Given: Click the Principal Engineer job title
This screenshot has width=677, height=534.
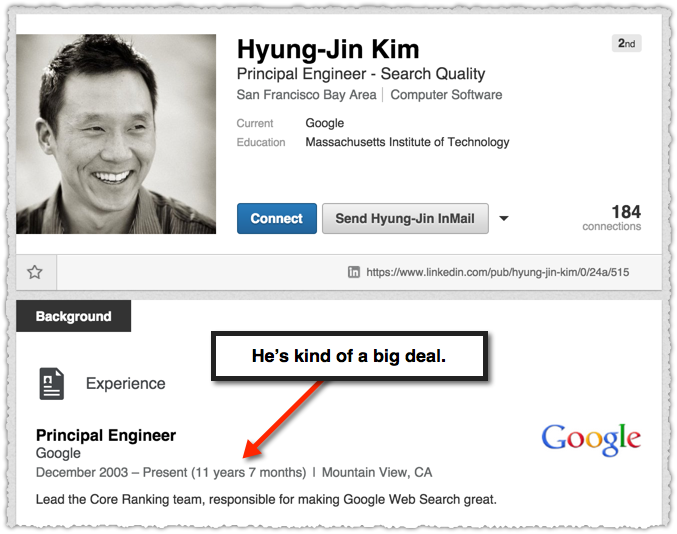Looking at the screenshot, I should coord(106,435).
